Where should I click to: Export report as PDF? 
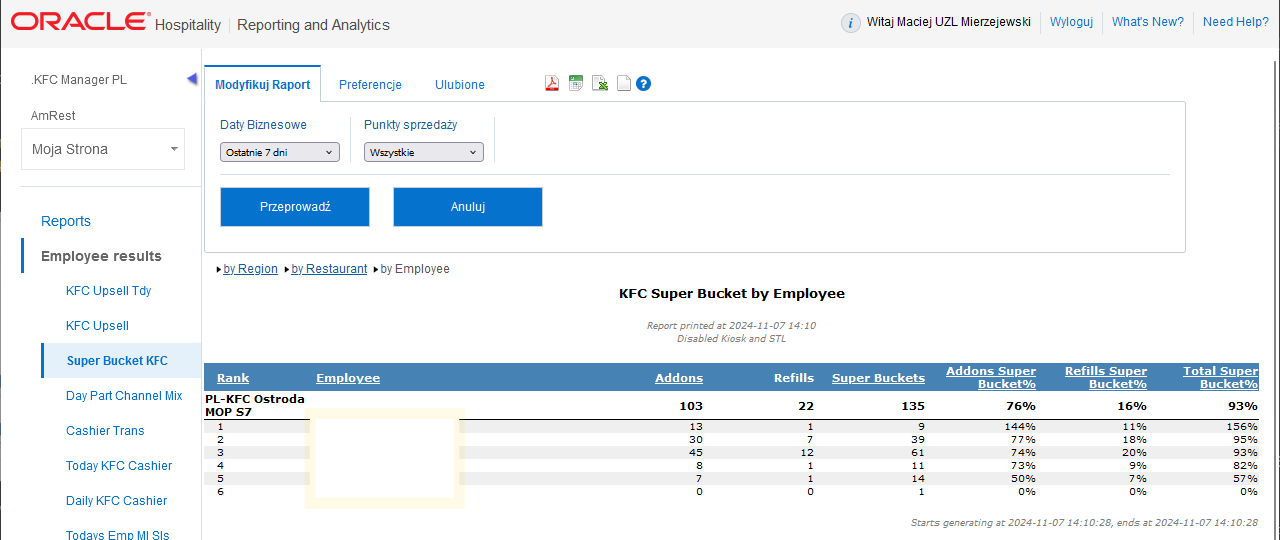click(x=552, y=84)
